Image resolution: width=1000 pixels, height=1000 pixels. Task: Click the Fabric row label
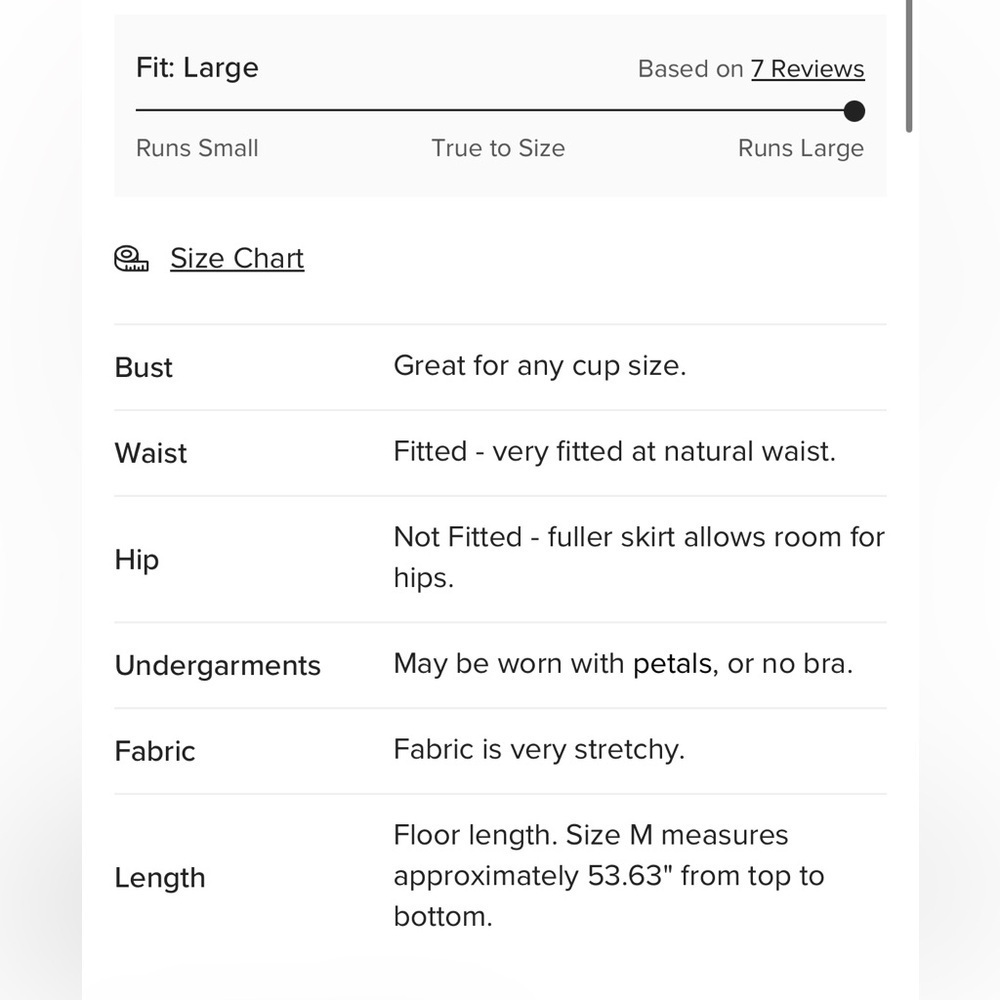(155, 751)
